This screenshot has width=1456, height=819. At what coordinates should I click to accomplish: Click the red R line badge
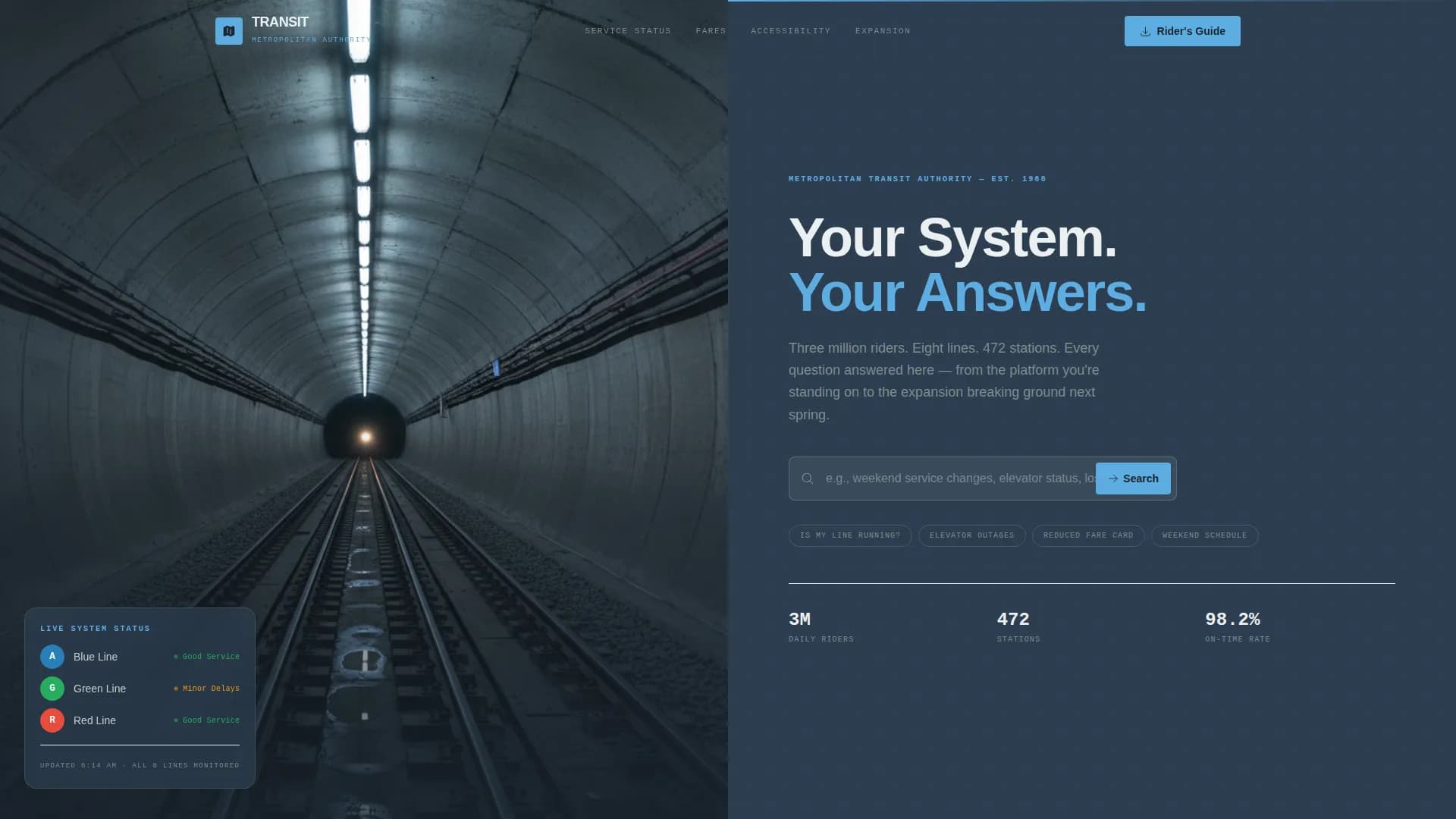pyautogui.click(x=52, y=720)
